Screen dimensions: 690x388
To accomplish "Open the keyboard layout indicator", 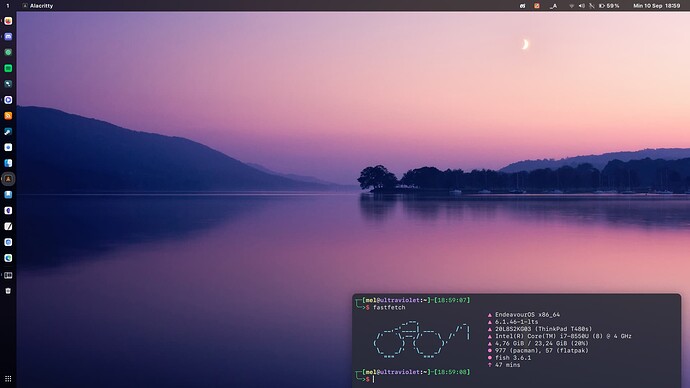I will [x=553, y=6].
